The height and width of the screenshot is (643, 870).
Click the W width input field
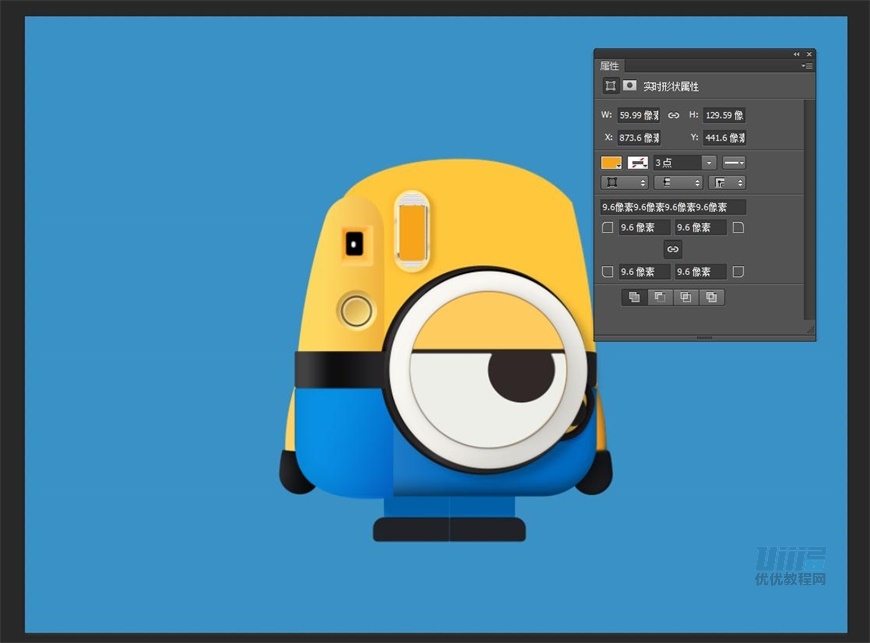coord(638,115)
